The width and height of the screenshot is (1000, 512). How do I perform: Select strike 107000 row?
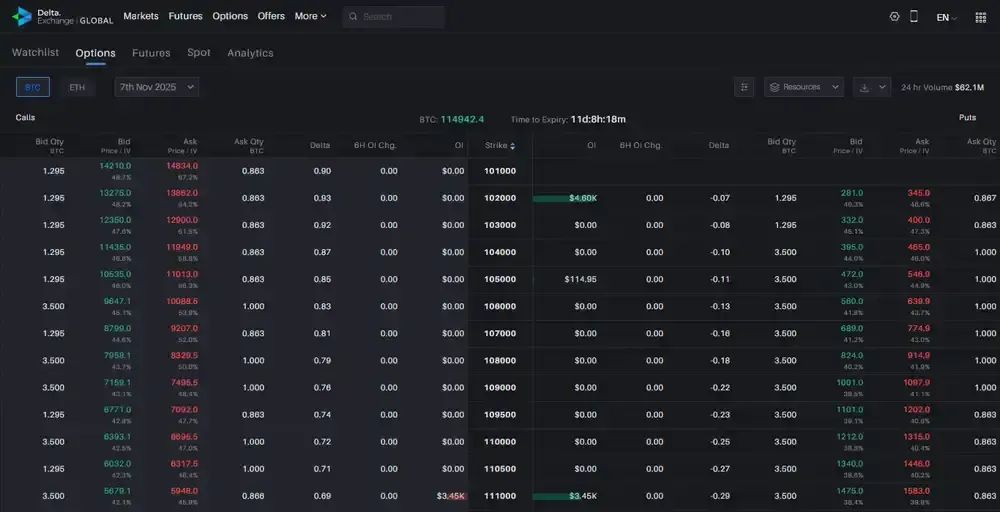coord(500,333)
